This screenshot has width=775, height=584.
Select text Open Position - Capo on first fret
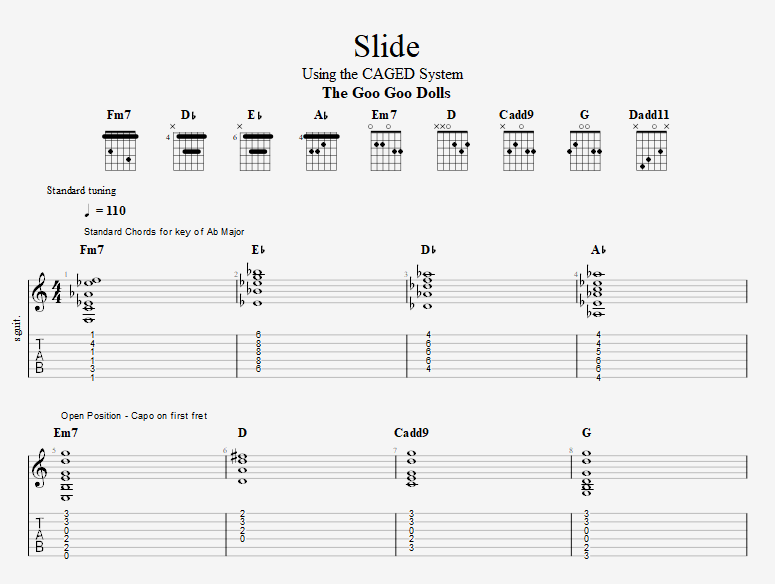coord(134,416)
